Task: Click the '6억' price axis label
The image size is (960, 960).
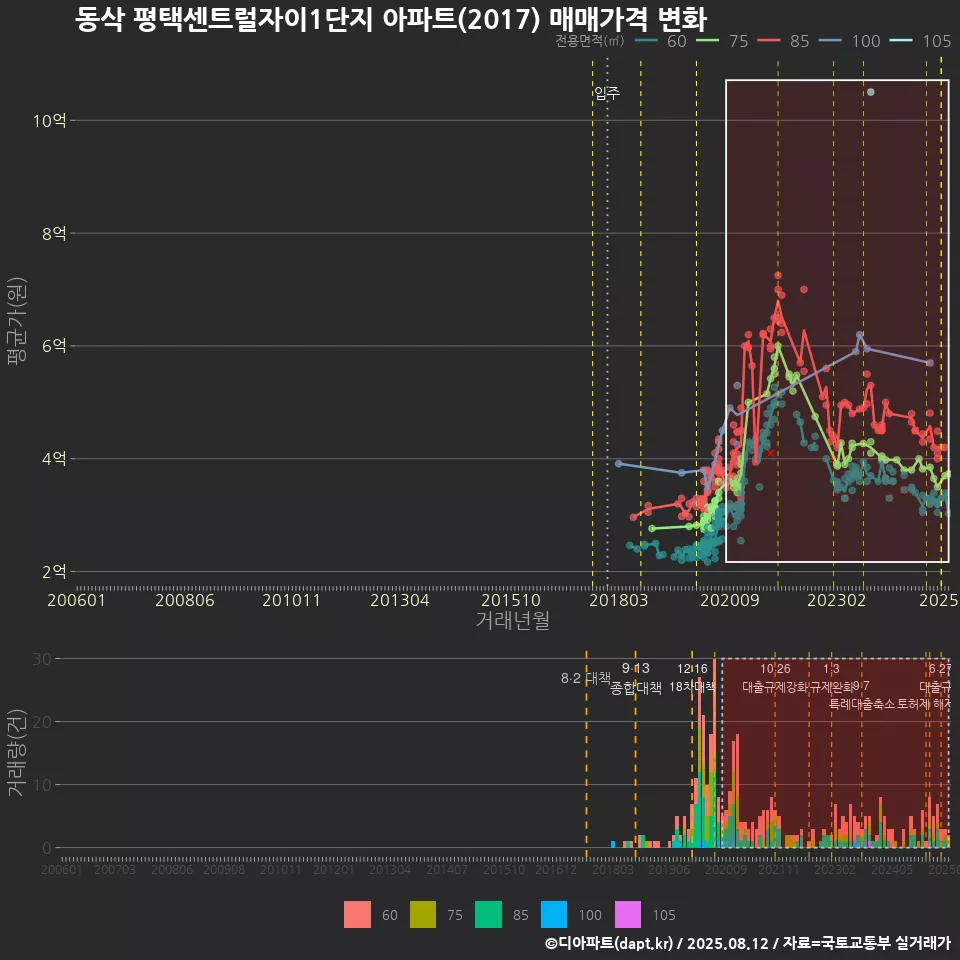Action: pos(54,346)
